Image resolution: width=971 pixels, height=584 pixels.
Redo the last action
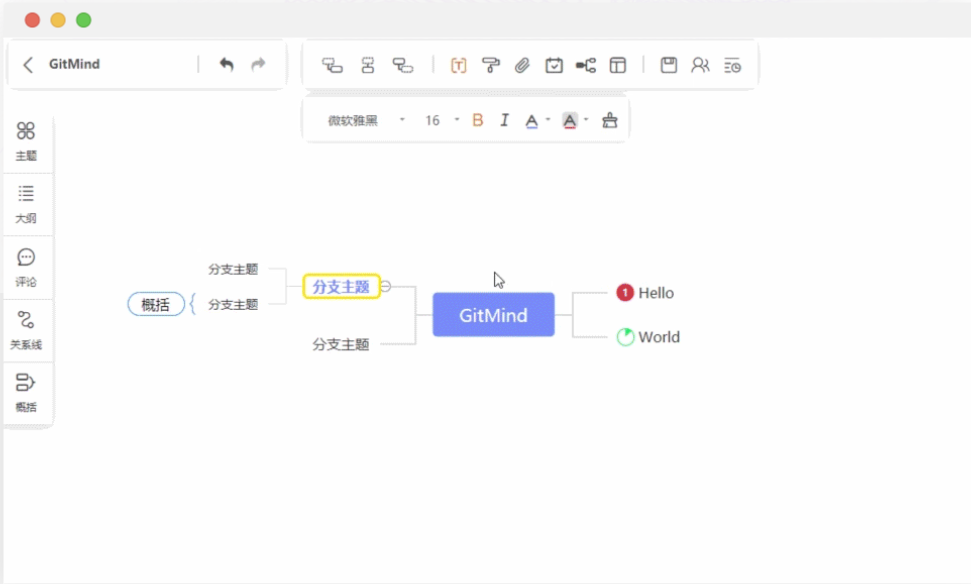click(258, 64)
